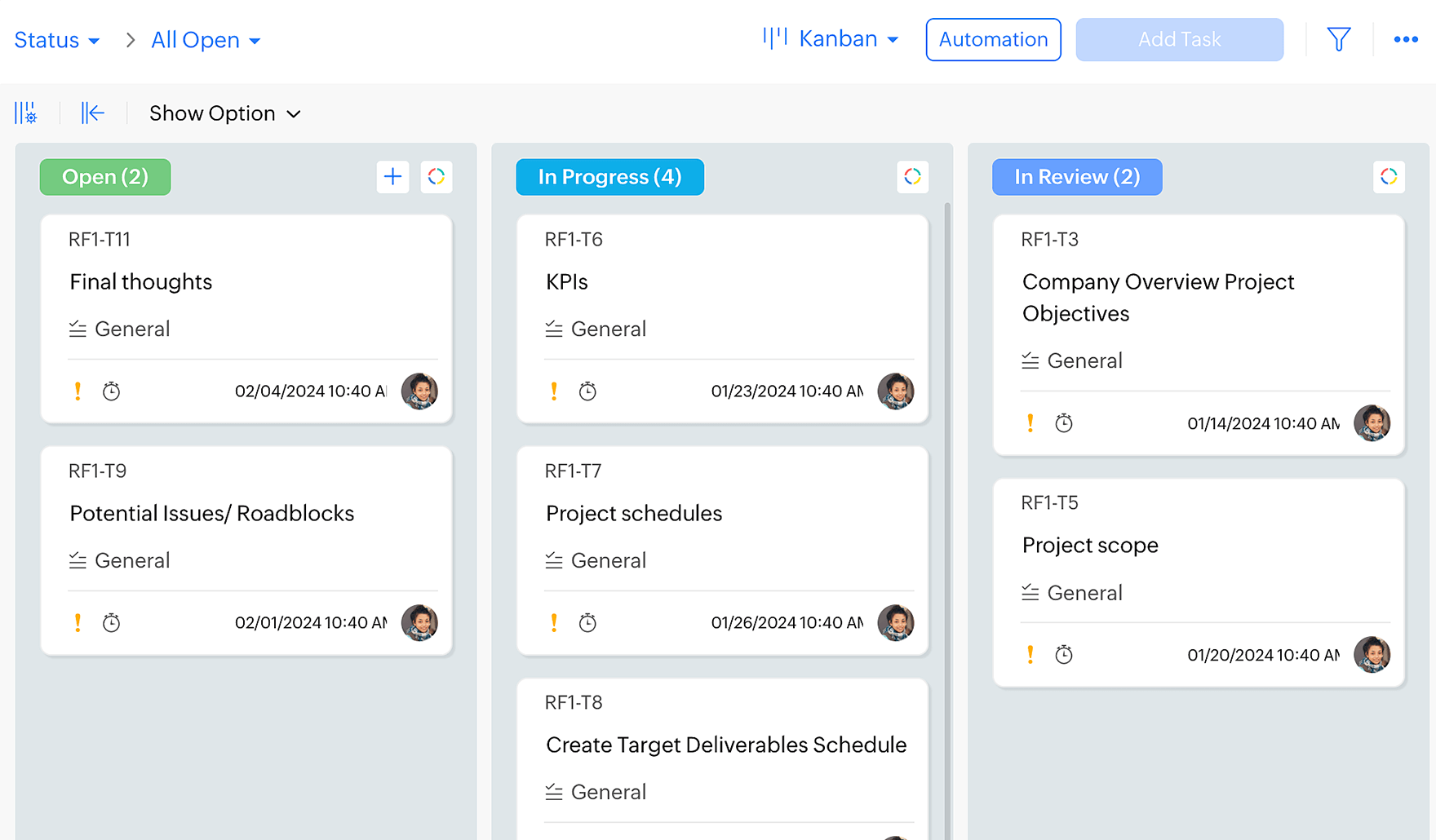Add a task with Open column plus icon
Image resolution: width=1436 pixels, height=840 pixels.
click(x=392, y=177)
